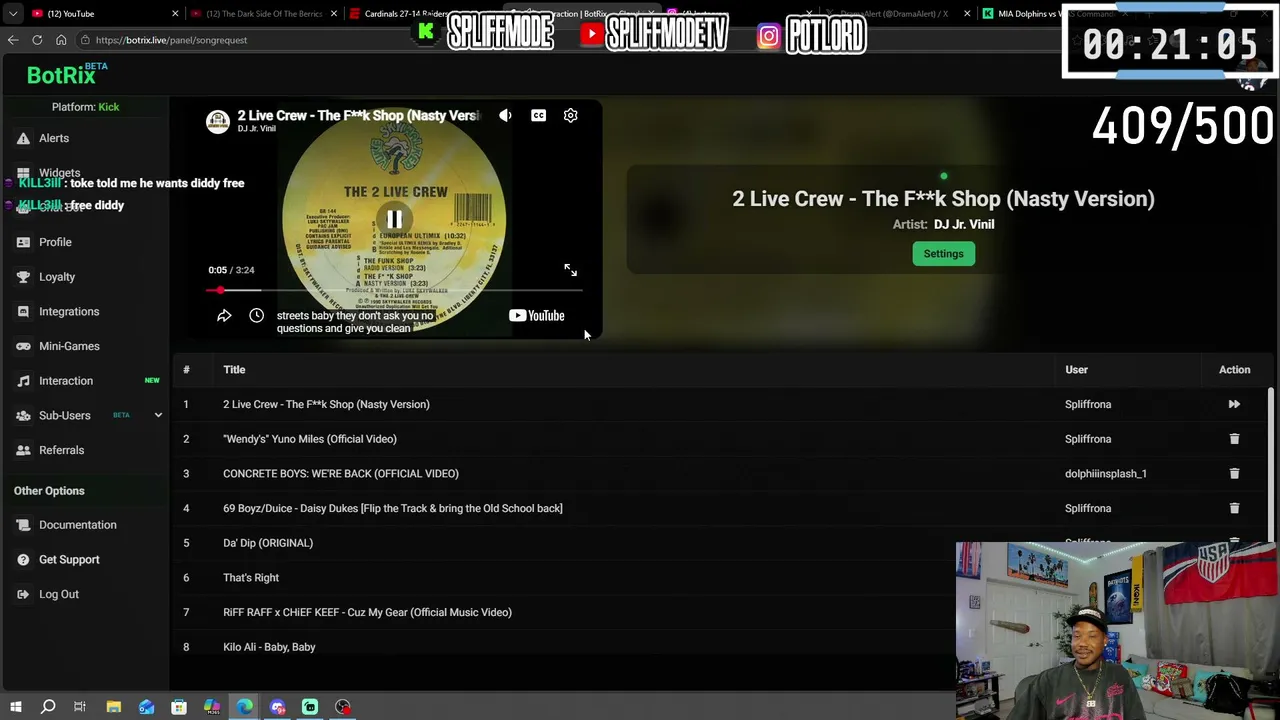Select Kilo Ali - Baby, Baby title
Image resolution: width=1280 pixels, height=720 pixels.
pos(269,647)
